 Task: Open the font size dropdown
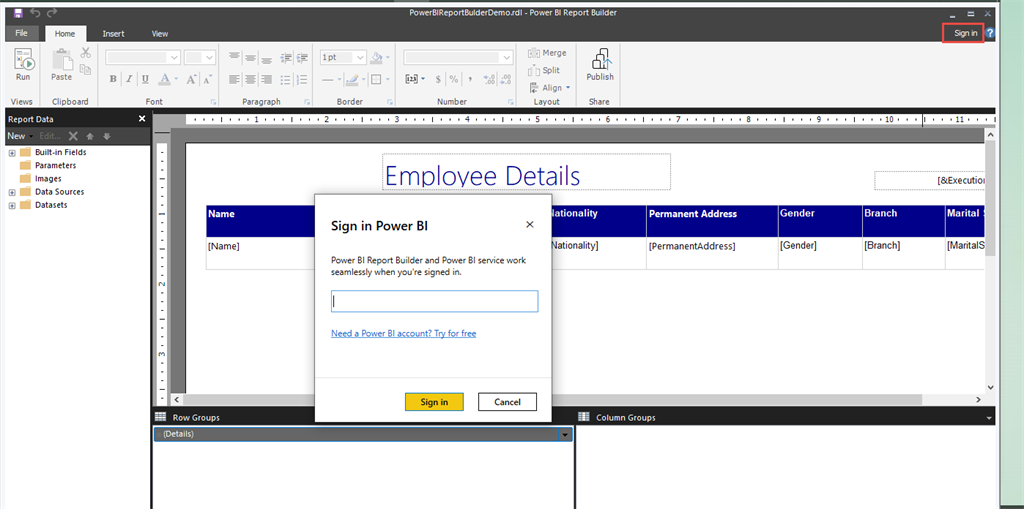tap(209, 57)
